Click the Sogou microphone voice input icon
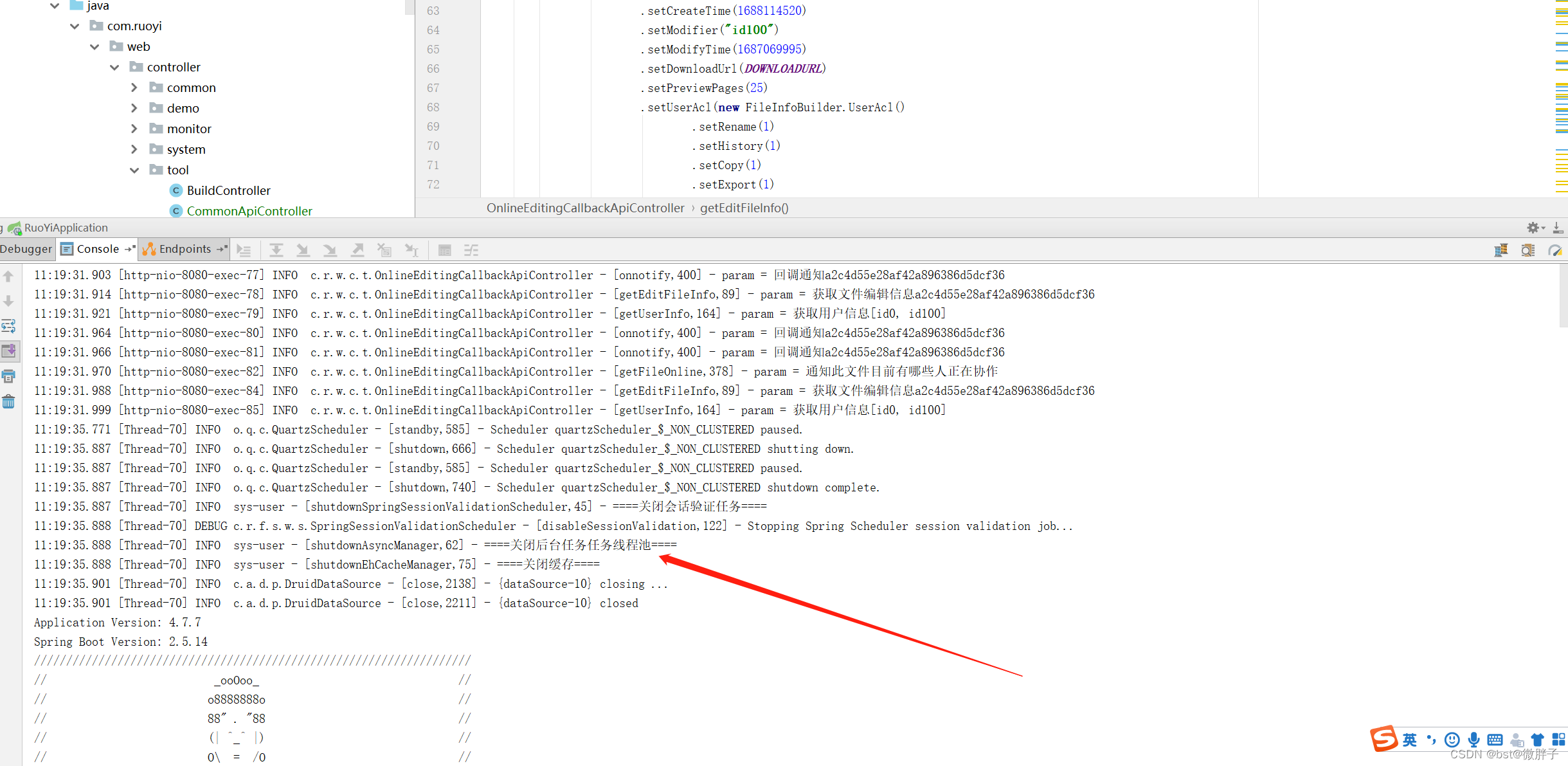 coord(1473,740)
